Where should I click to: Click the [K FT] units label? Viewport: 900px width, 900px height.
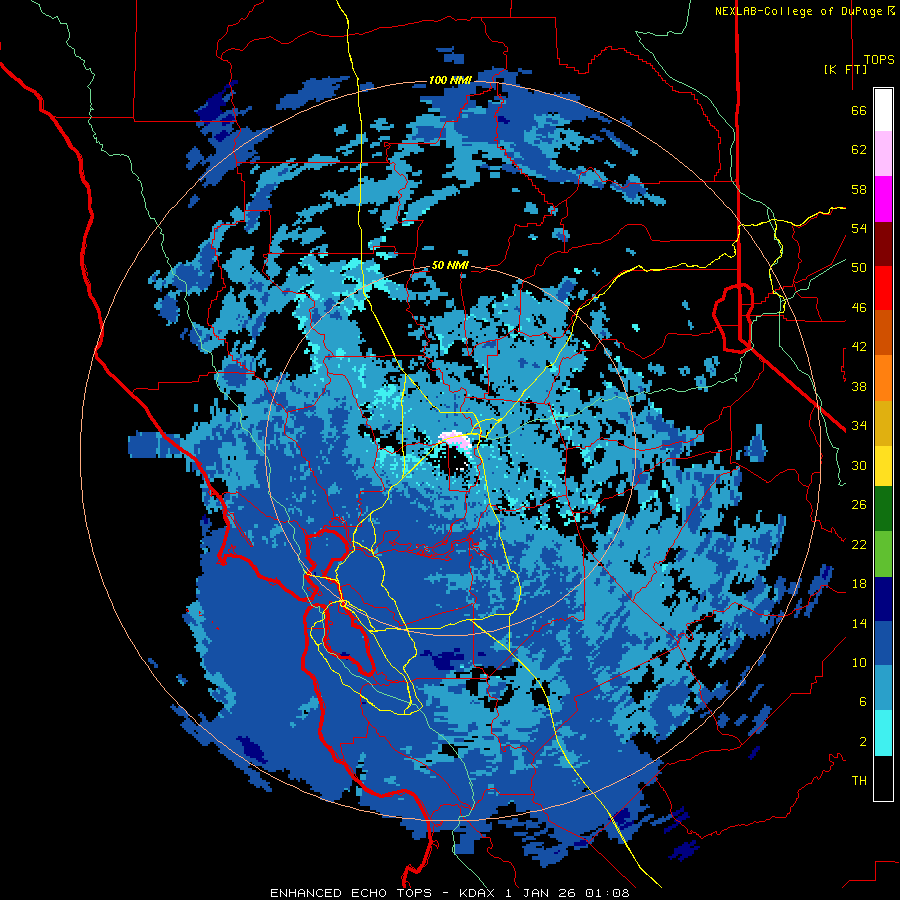click(x=845, y=69)
